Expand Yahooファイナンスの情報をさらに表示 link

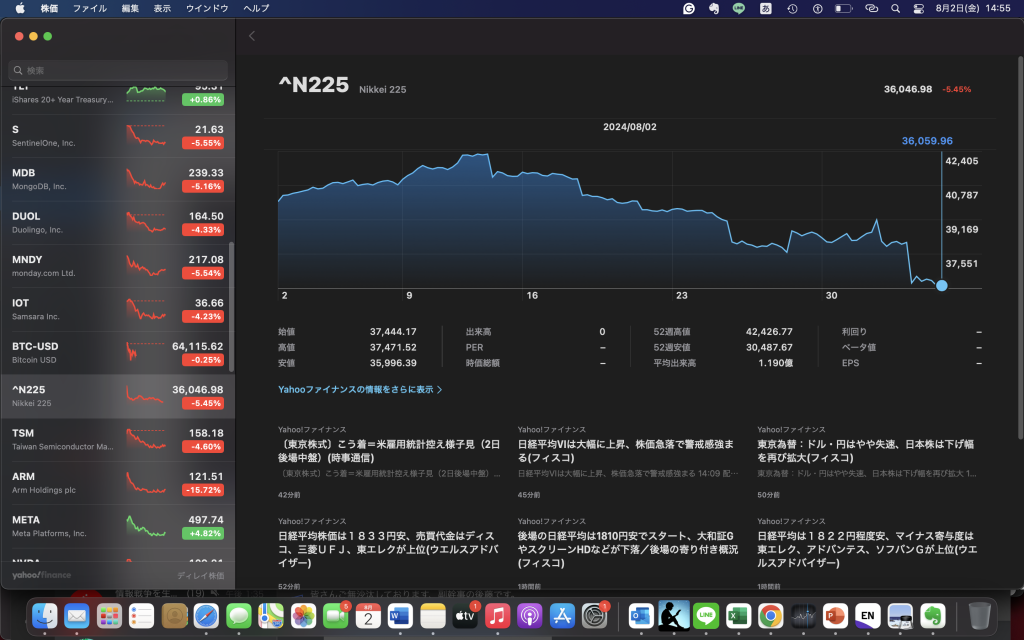point(360,389)
